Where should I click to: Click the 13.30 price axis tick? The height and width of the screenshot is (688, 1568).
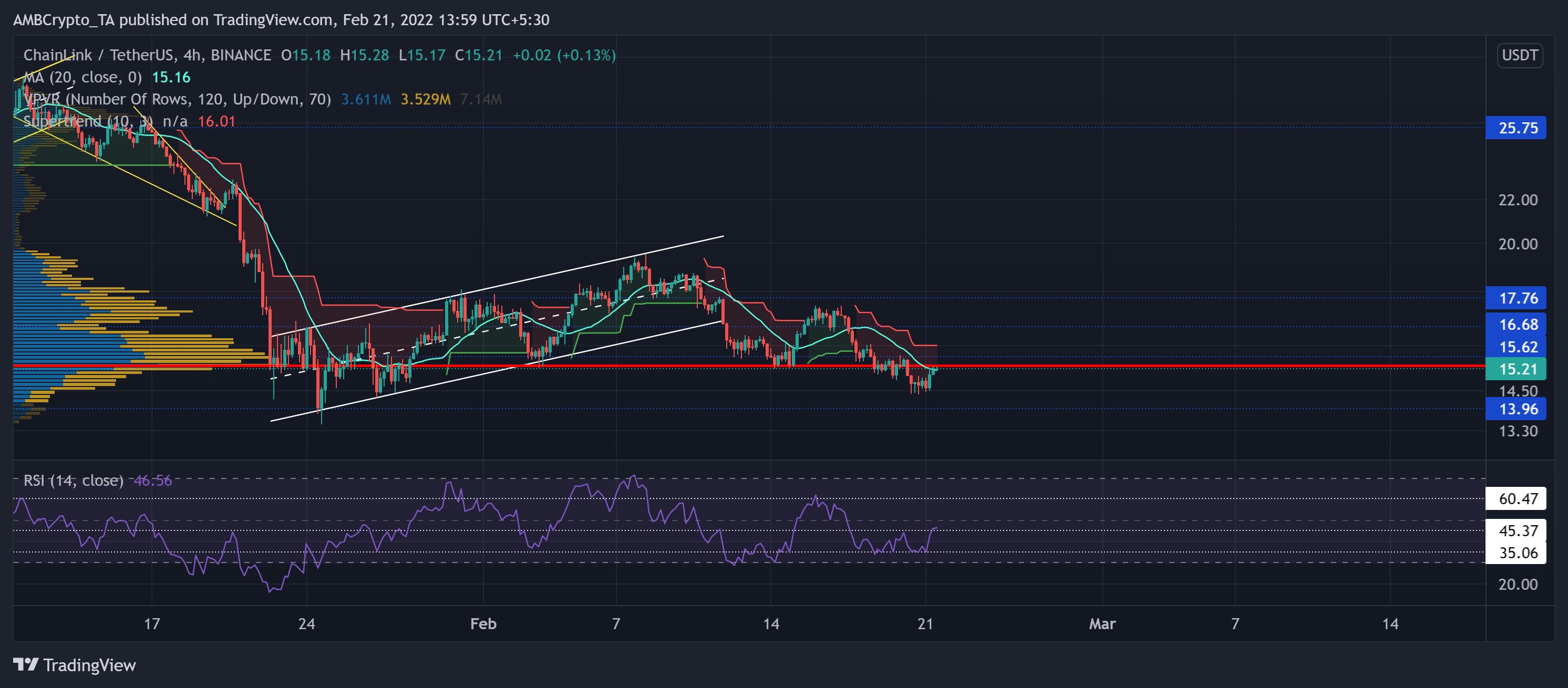coord(1518,431)
